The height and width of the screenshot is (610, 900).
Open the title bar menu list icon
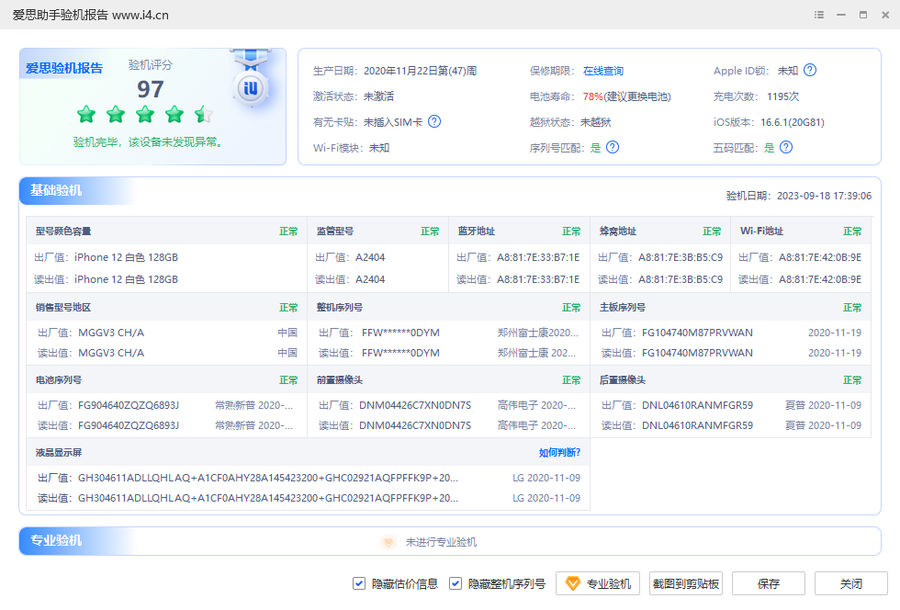(819, 15)
